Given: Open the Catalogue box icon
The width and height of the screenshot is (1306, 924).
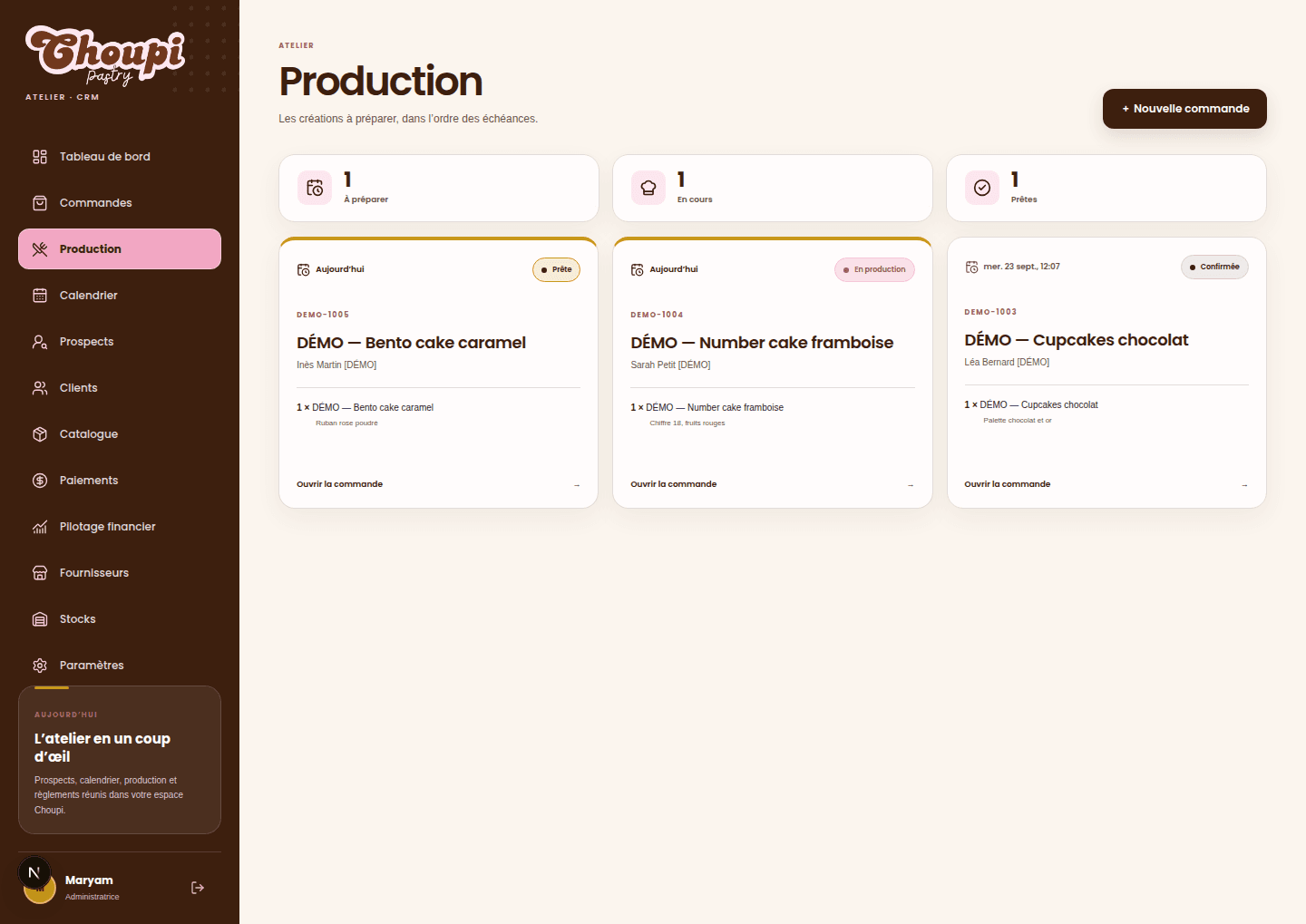Looking at the screenshot, I should click(x=40, y=434).
